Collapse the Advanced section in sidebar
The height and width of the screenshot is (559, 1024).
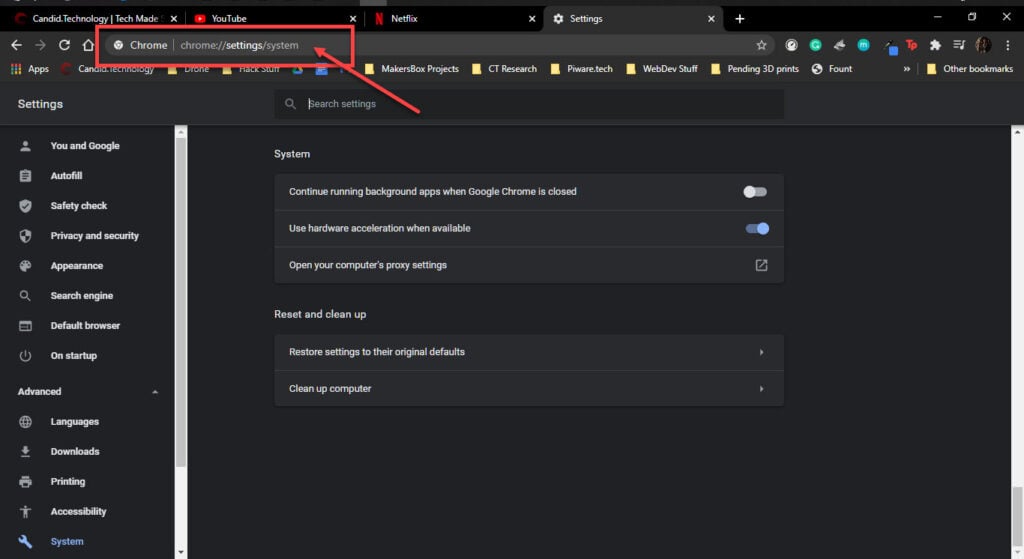click(155, 392)
